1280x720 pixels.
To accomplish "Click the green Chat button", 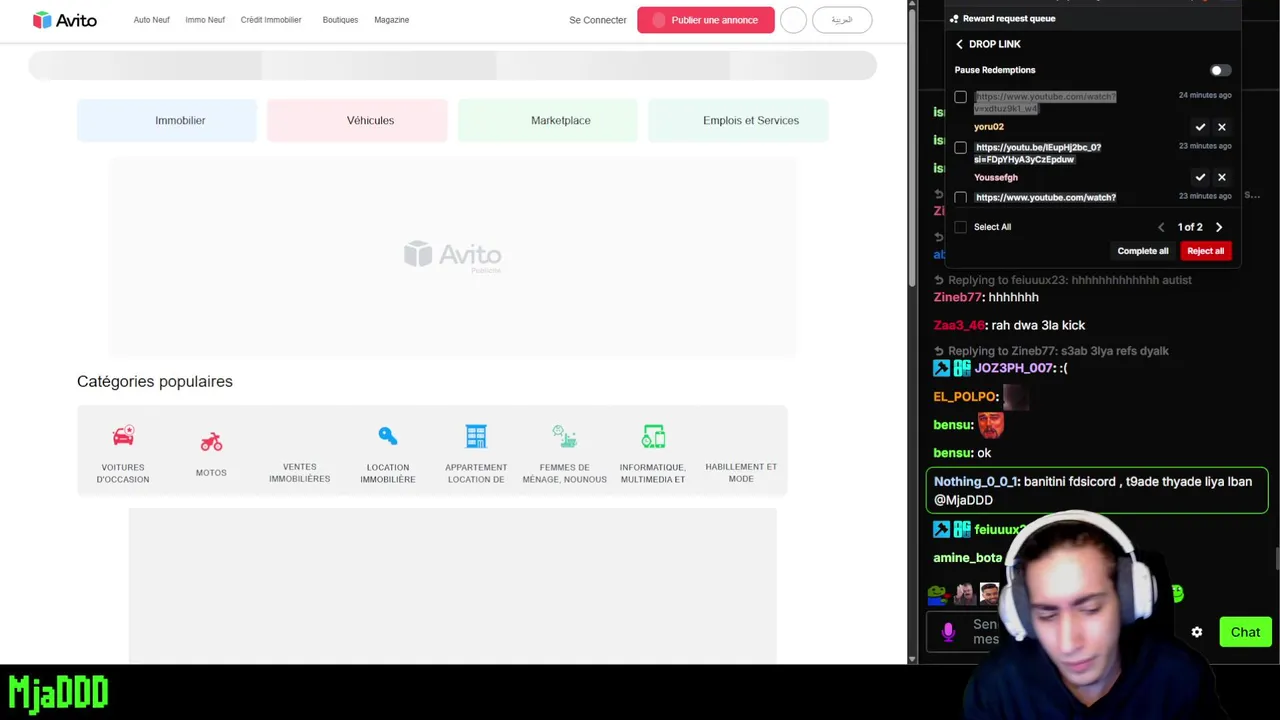I will pyautogui.click(x=1245, y=632).
